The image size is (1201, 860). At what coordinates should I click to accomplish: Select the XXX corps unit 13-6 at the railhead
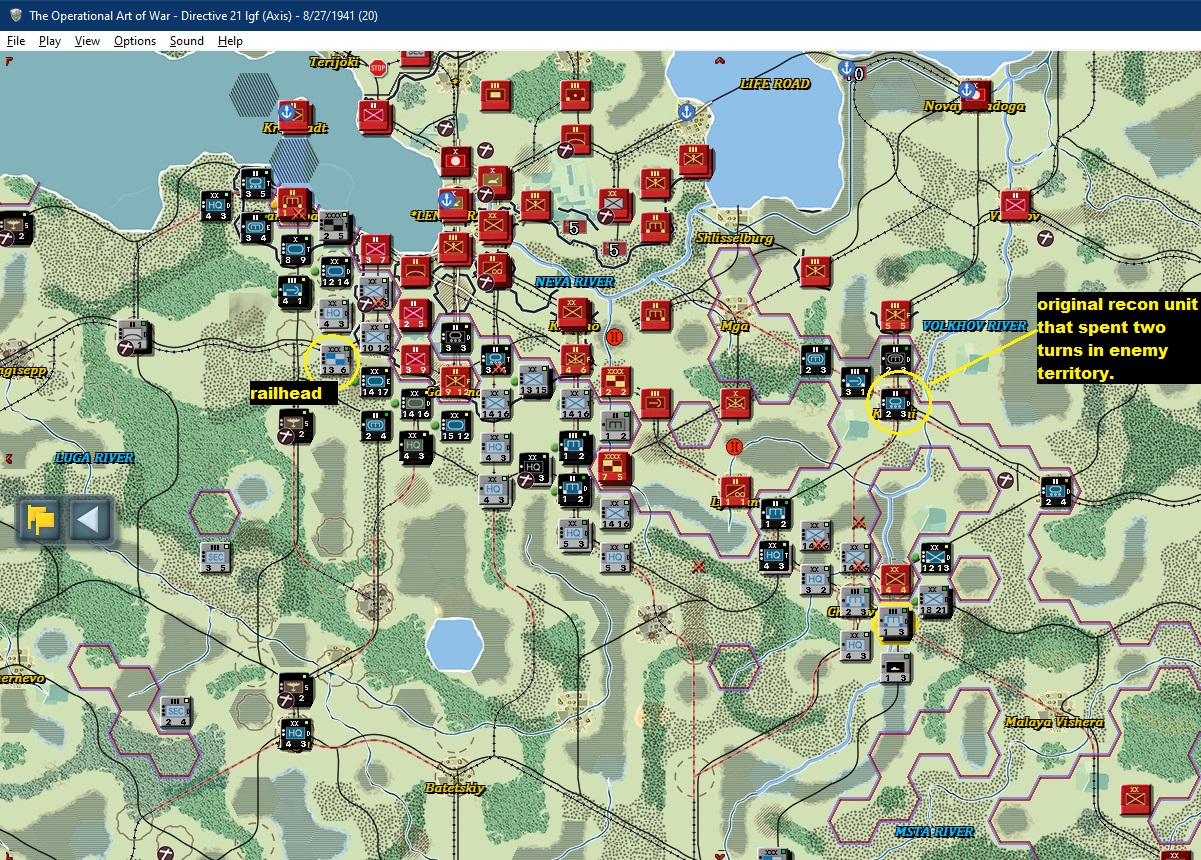[x=336, y=359]
